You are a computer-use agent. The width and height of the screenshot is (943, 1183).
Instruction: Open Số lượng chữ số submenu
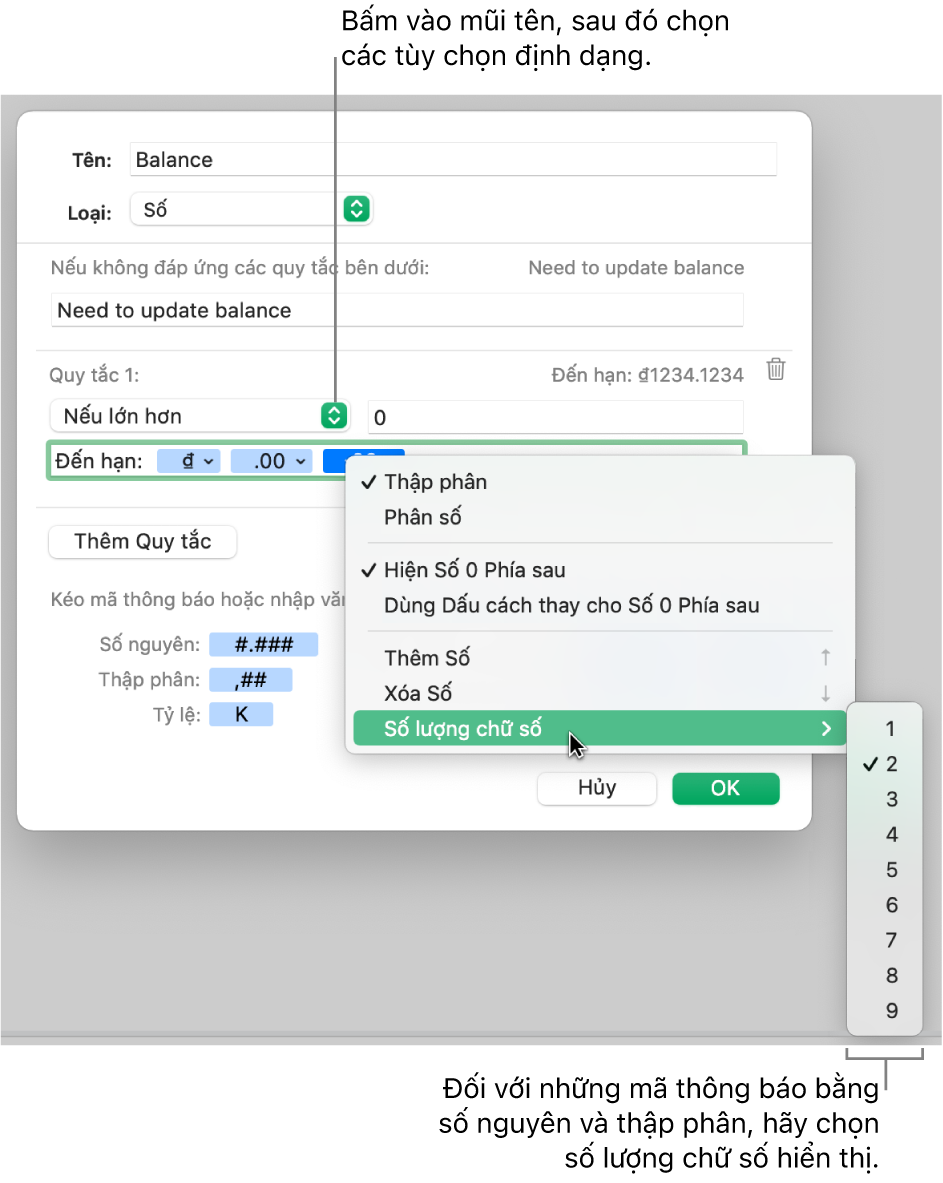[x=600, y=729]
